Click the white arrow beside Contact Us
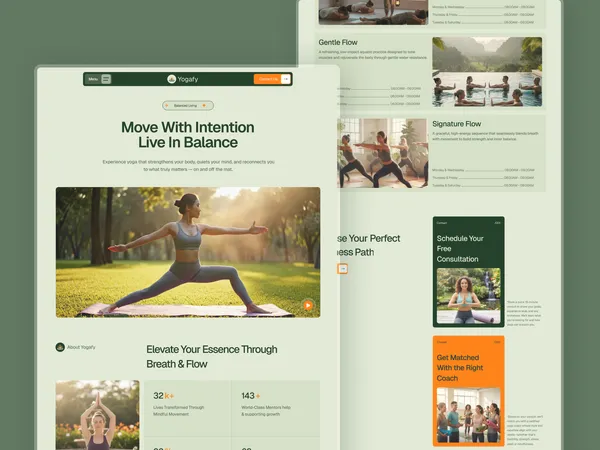The width and height of the screenshot is (600, 450). pyautogui.click(x=286, y=79)
